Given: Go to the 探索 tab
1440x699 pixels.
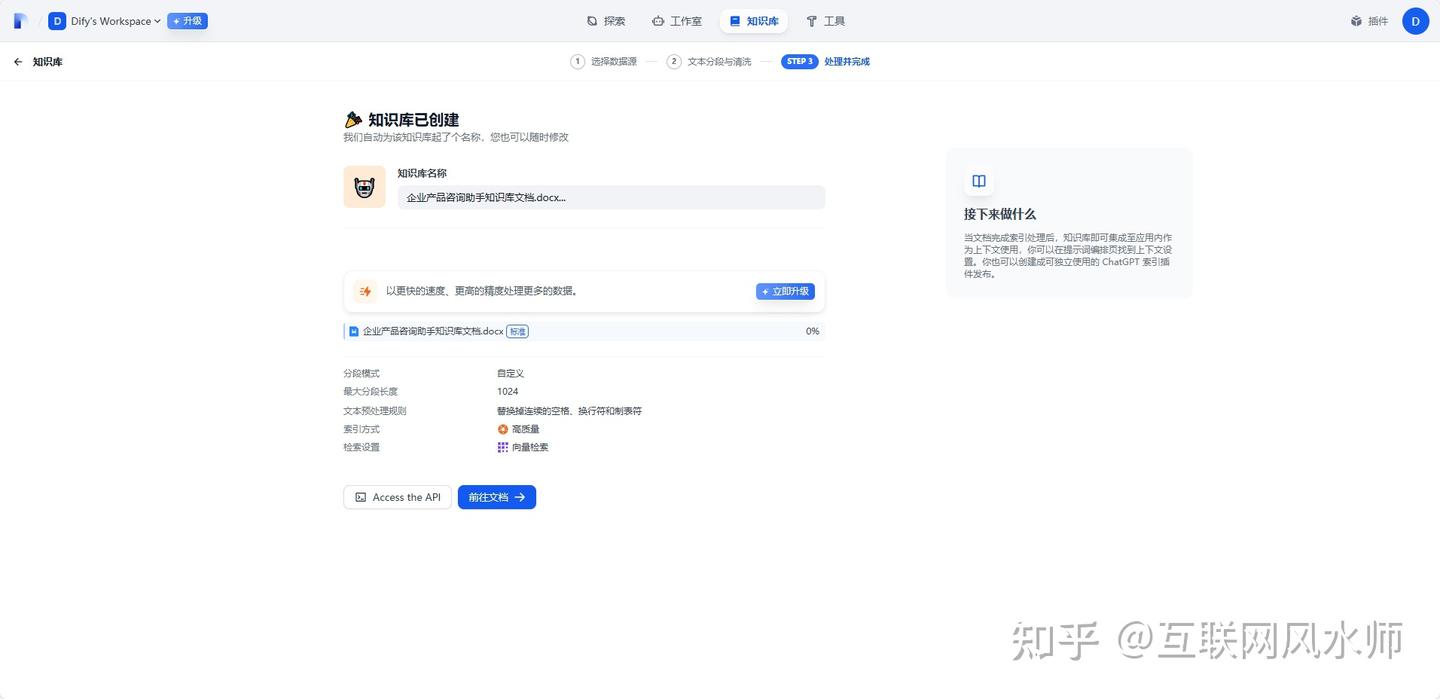Looking at the screenshot, I should (x=606, y=21).
